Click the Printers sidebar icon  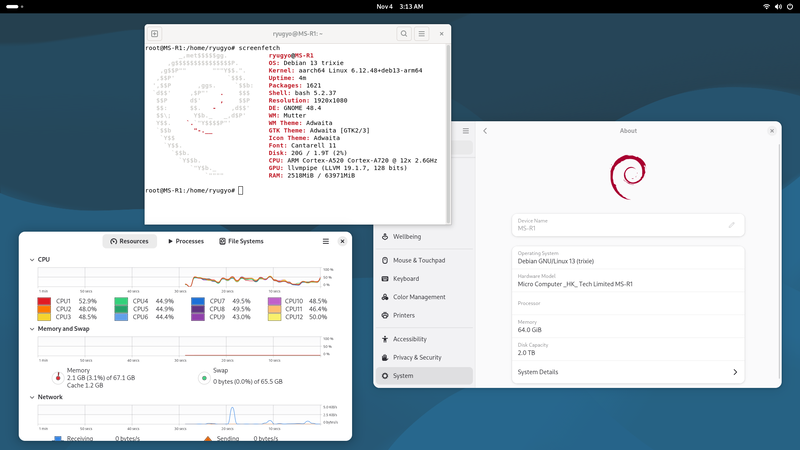click(x=385, y=315)
